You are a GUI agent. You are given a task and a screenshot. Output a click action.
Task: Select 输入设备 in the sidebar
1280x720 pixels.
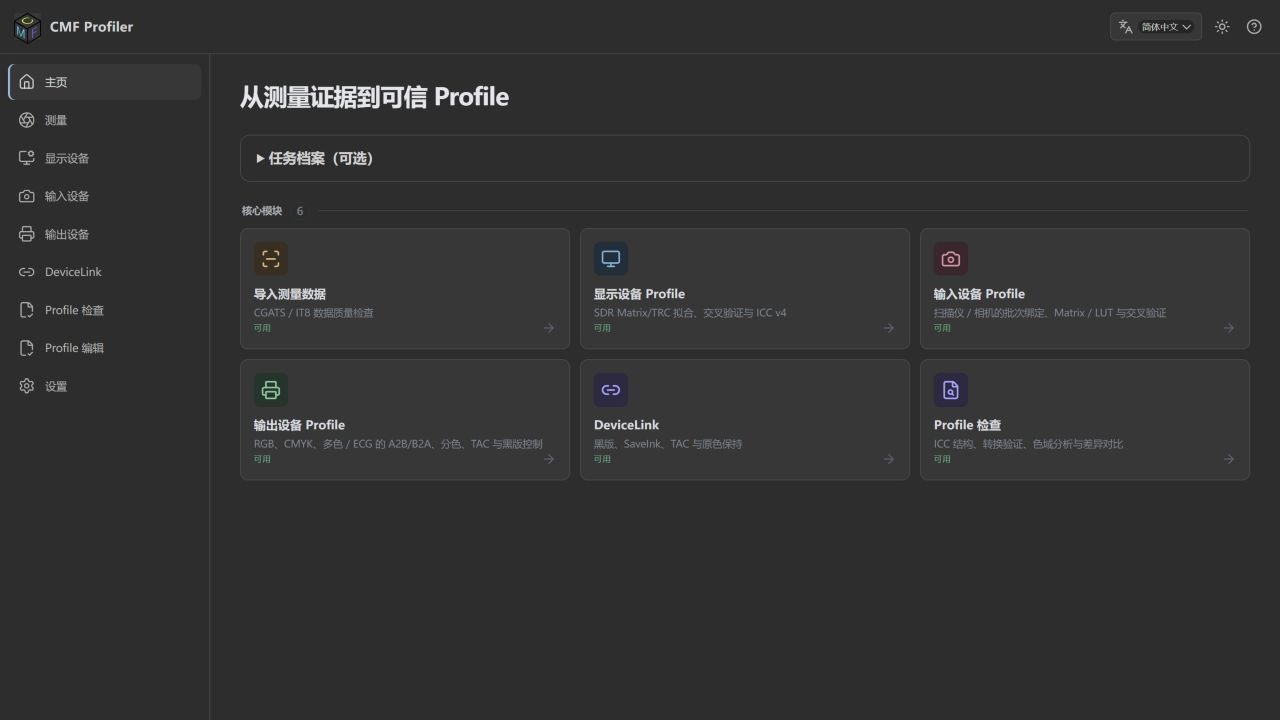click(x=105, y=196)
